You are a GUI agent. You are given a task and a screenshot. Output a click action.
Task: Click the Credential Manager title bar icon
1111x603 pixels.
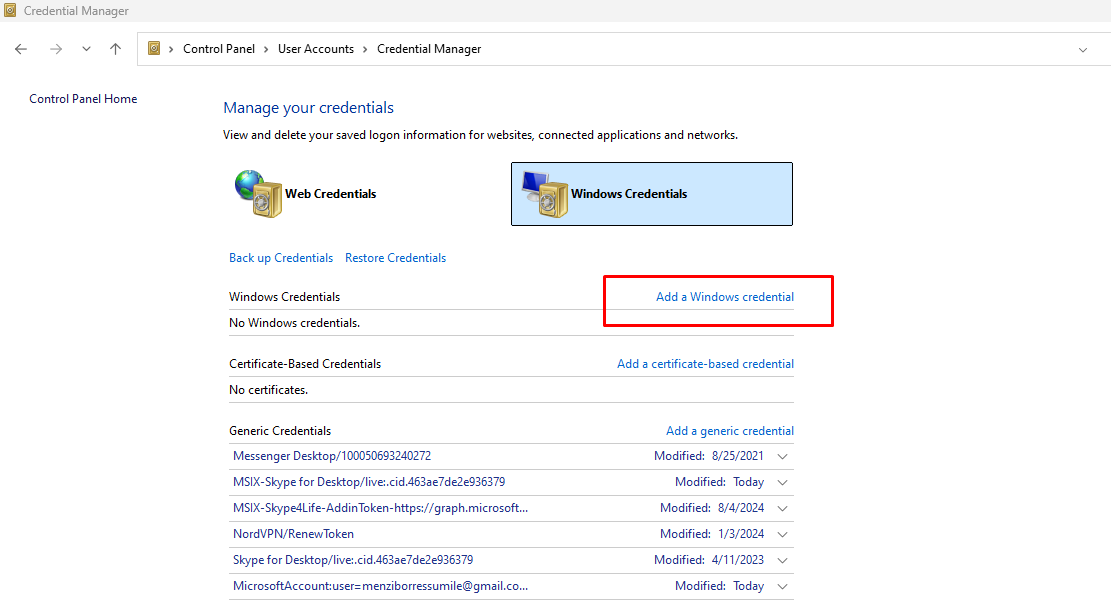tap(10, 10)
